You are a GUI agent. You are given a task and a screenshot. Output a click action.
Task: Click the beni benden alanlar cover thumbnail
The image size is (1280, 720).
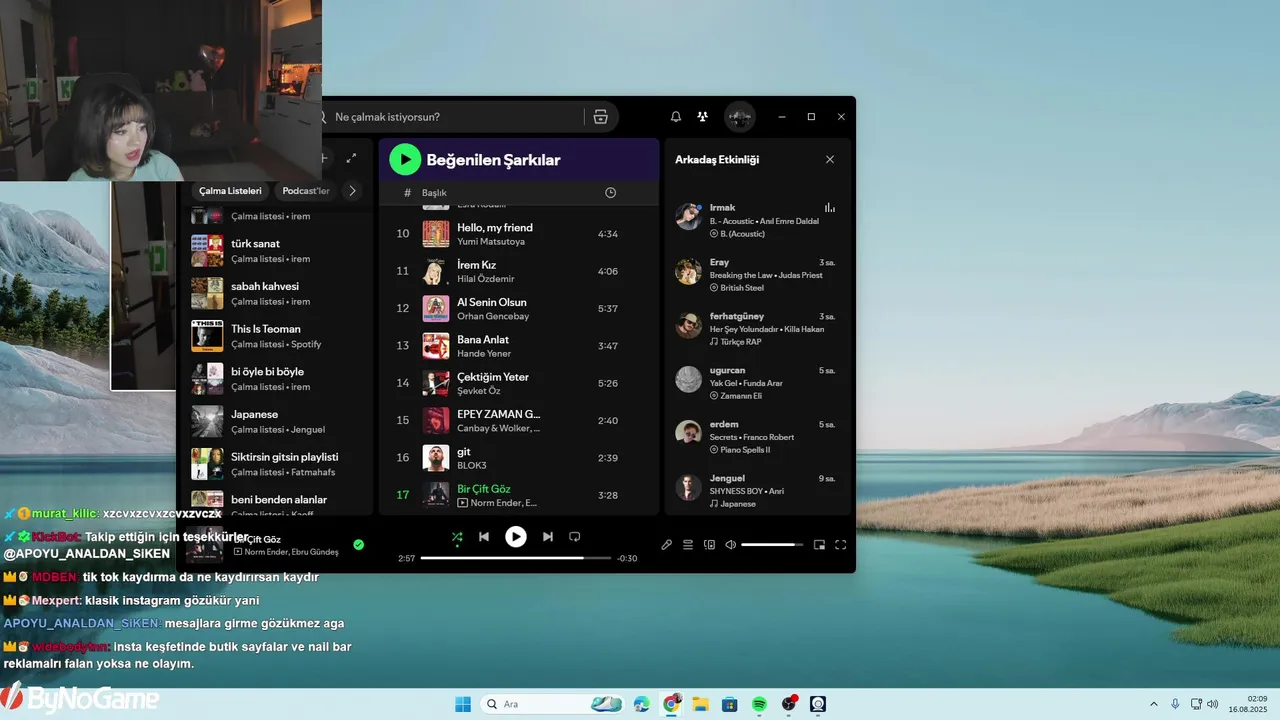coord(207,502)
